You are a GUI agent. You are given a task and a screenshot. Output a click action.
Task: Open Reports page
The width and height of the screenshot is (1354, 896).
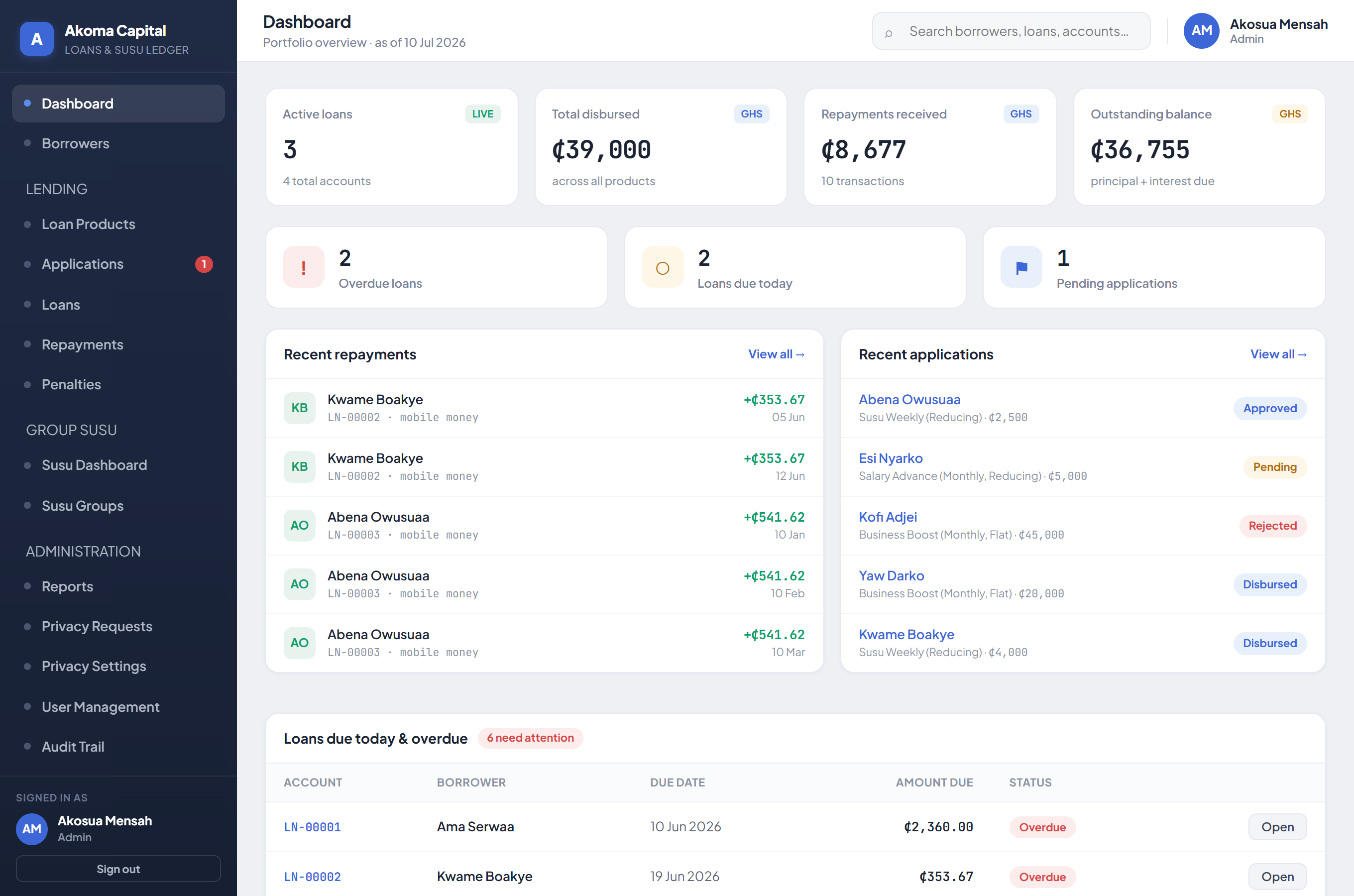(x=118, y=586)
